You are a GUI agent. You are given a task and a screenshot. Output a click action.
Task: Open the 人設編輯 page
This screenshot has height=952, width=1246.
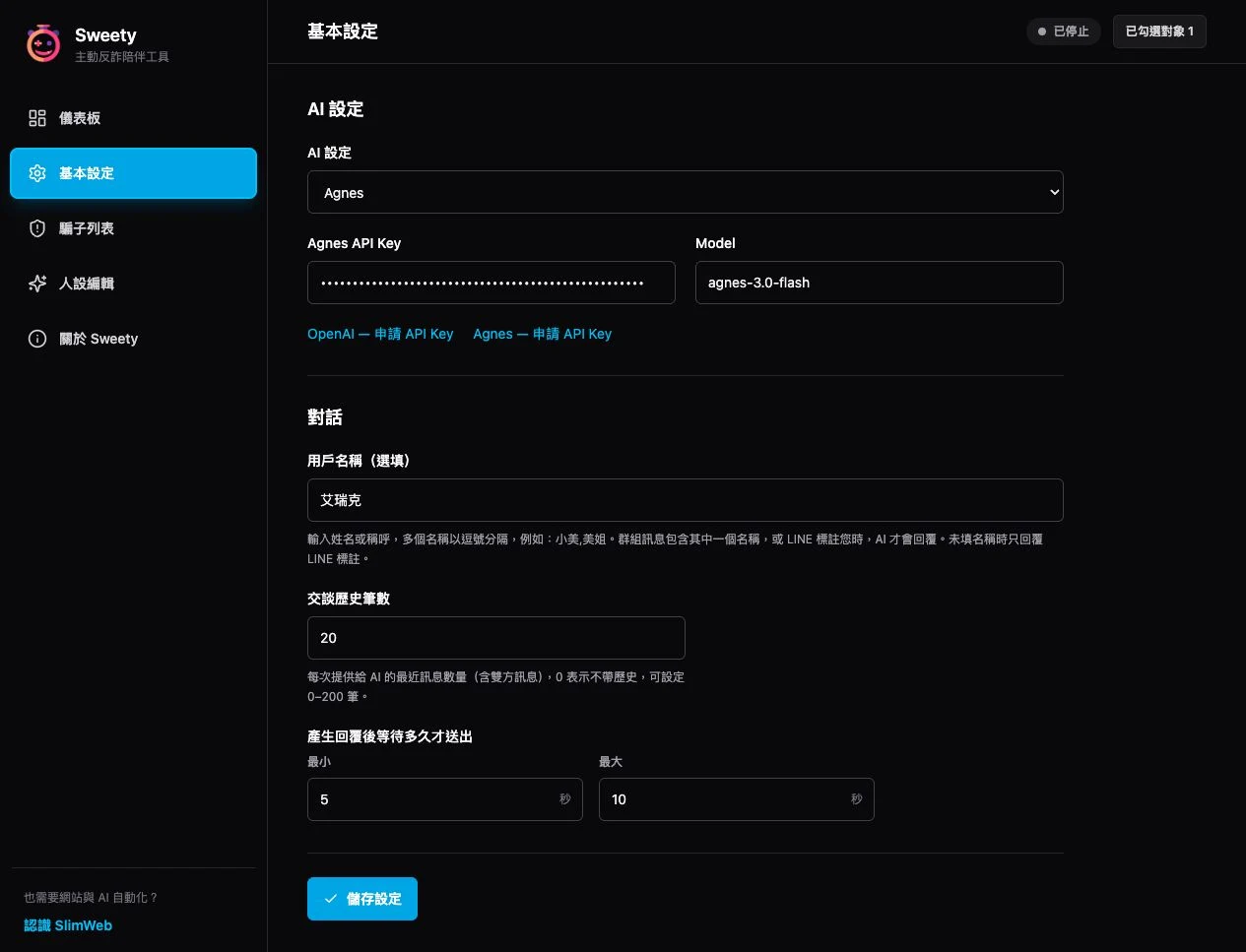coord(133,284)
